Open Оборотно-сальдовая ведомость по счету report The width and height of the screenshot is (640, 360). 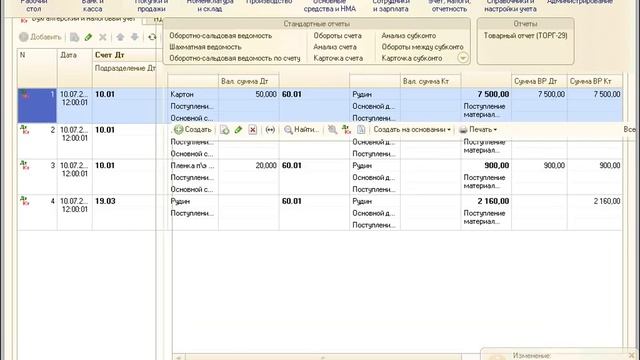point(235,58)
